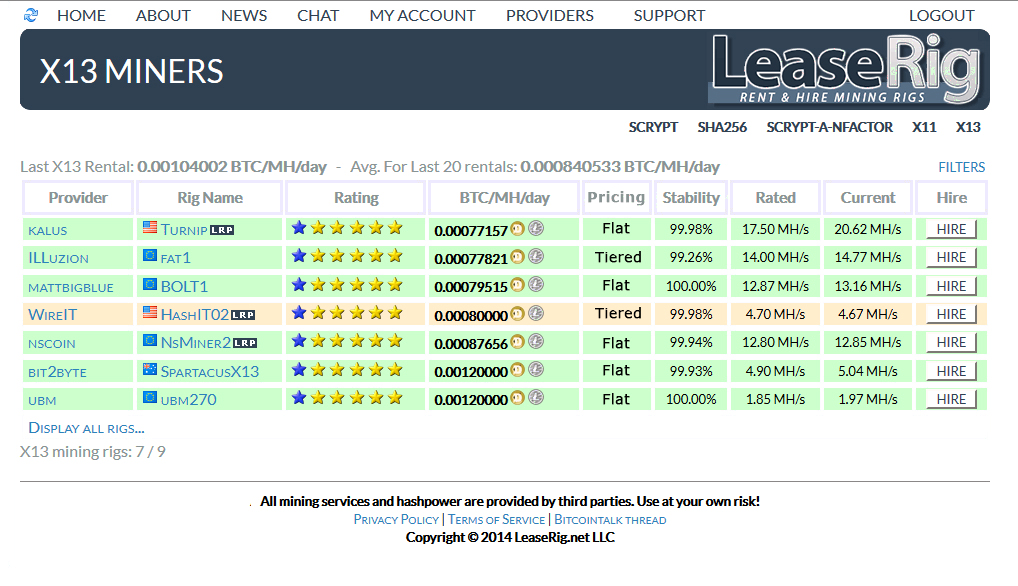Viewport: 1018px width, 586px height.
Task: Click LOGOUT in the top navigation
Action: [941, 16]
